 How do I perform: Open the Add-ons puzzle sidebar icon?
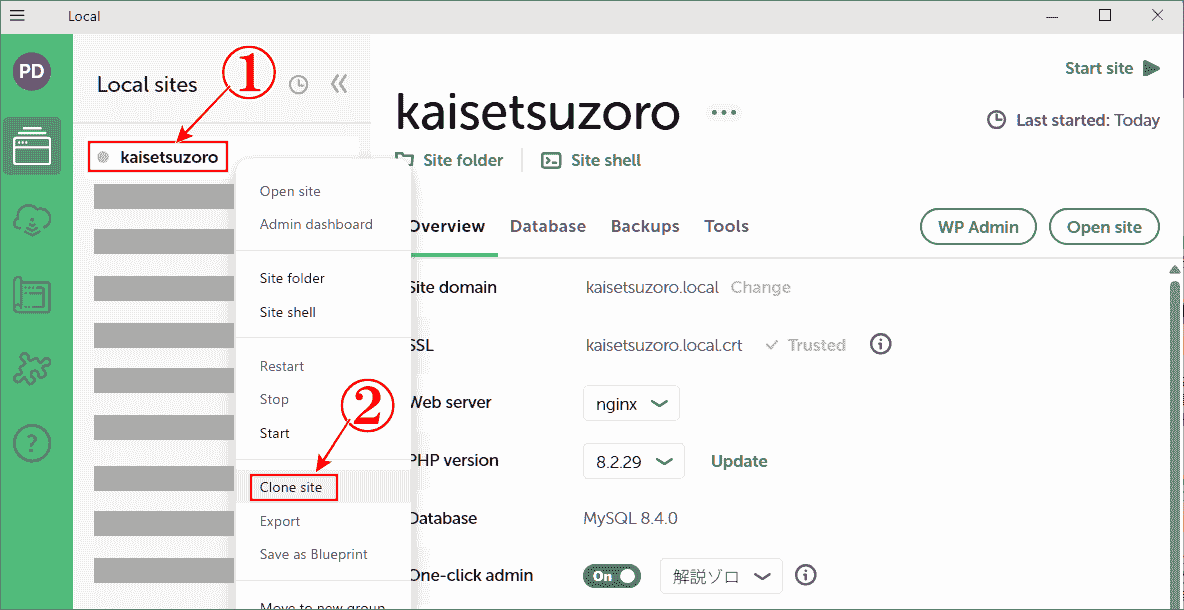[32, 368]
